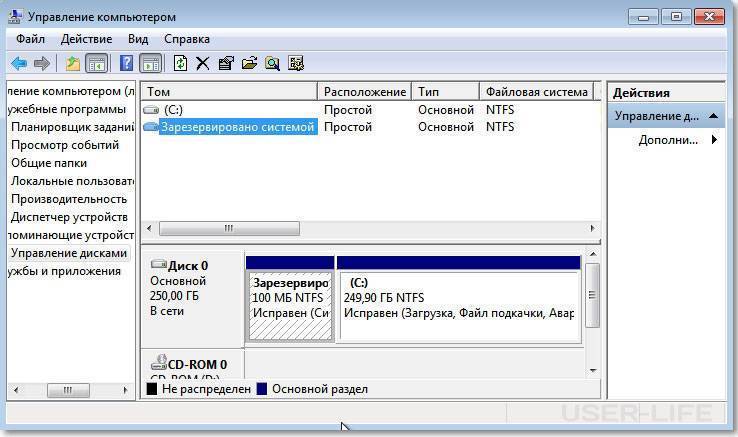Click the magnifier Explore toolbar icon
This screenshot has height=437, width=738.
point(273,63)
